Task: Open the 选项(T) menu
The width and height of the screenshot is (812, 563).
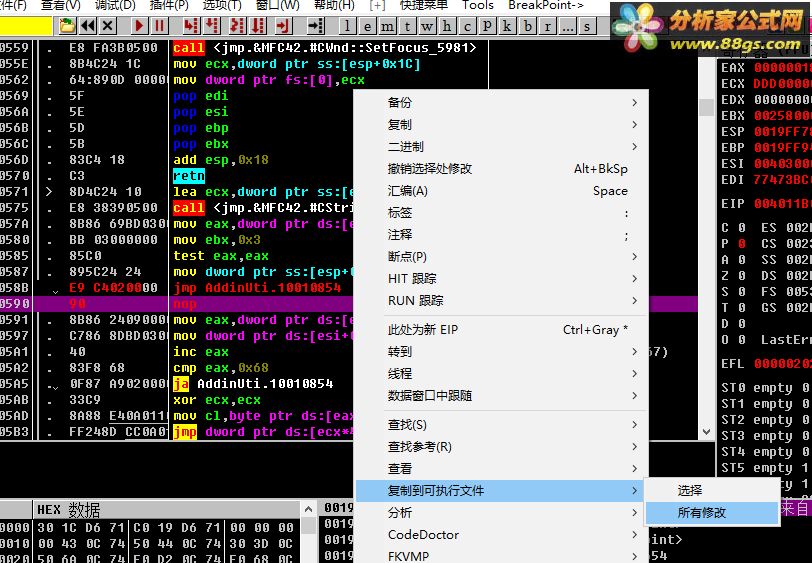Action: pos(222,6)
